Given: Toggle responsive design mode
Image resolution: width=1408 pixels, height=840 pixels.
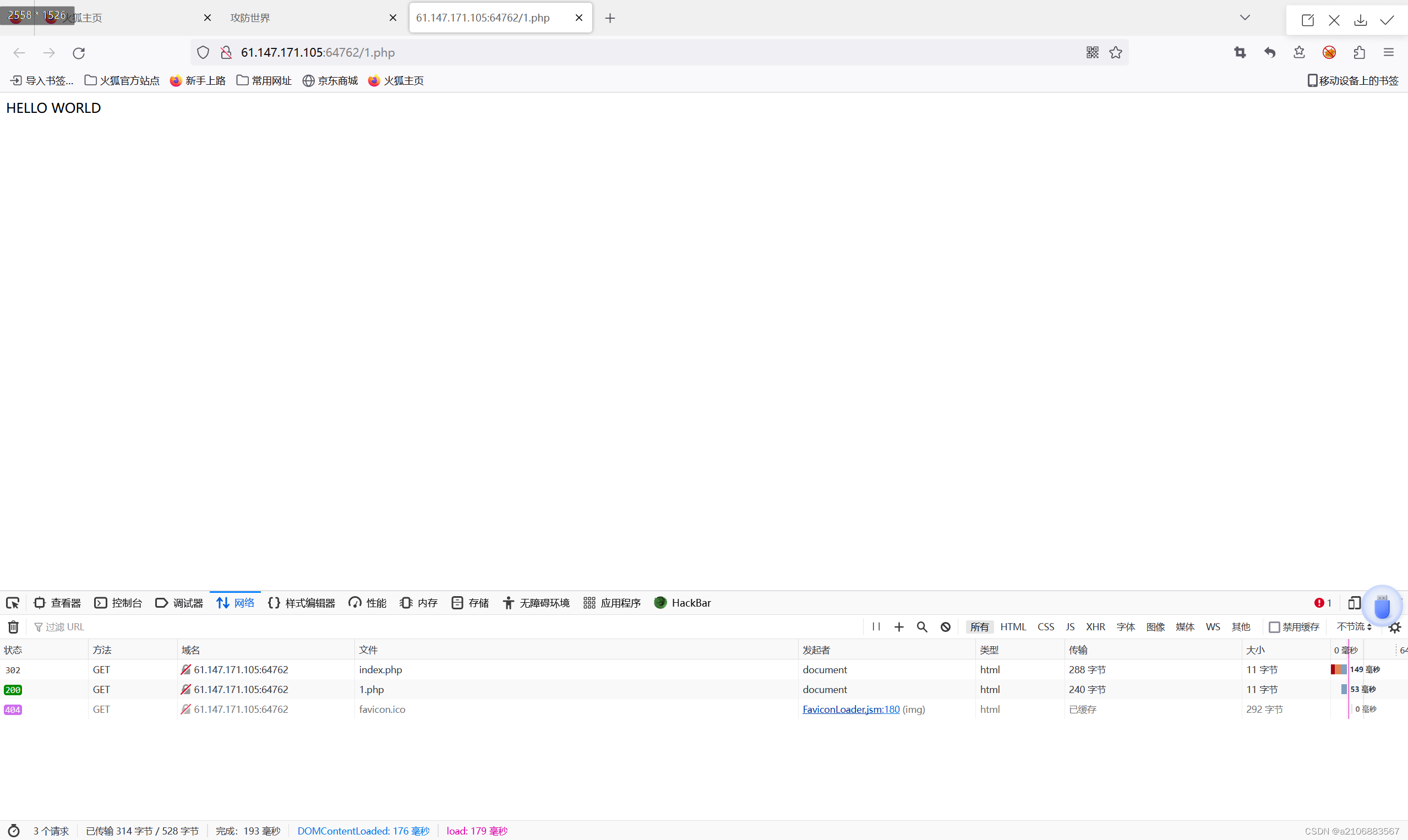Looking at the screenshot, I should coord(1354,603).
